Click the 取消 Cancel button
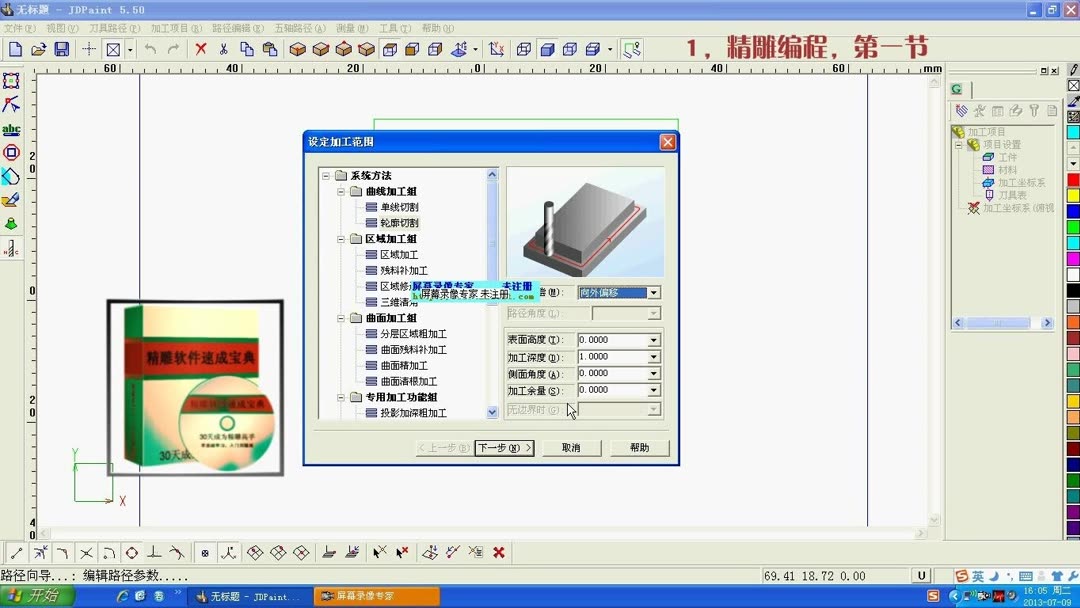1080x608 pixels. click(x=571, y=447)
